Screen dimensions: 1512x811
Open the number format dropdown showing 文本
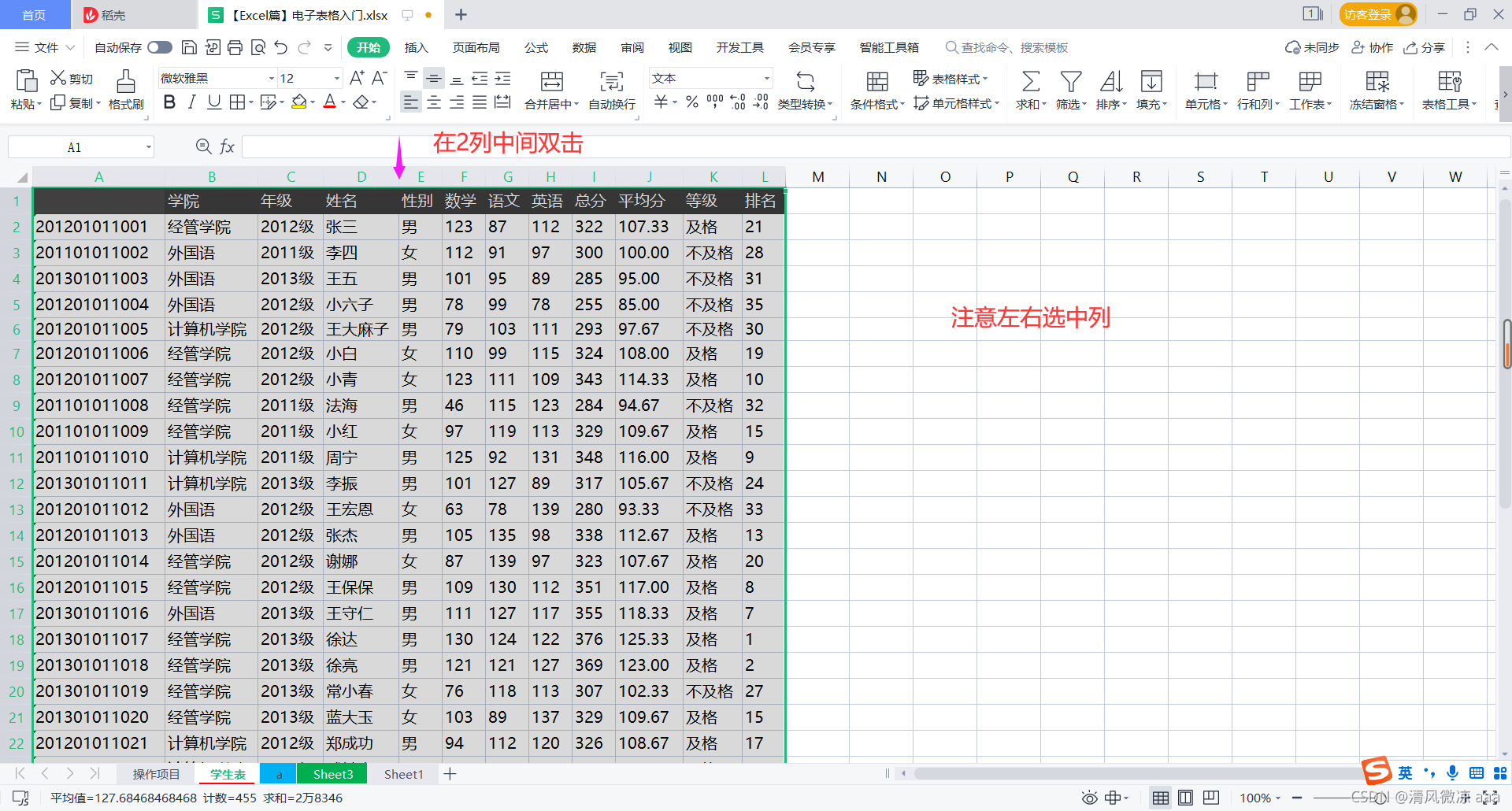click(x=766, y=78)
